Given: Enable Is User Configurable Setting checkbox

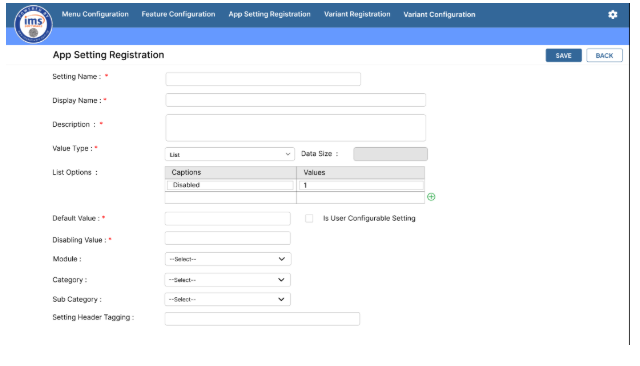Looking at the screenshot, I should pyautogui.click(x=309, y=218).
